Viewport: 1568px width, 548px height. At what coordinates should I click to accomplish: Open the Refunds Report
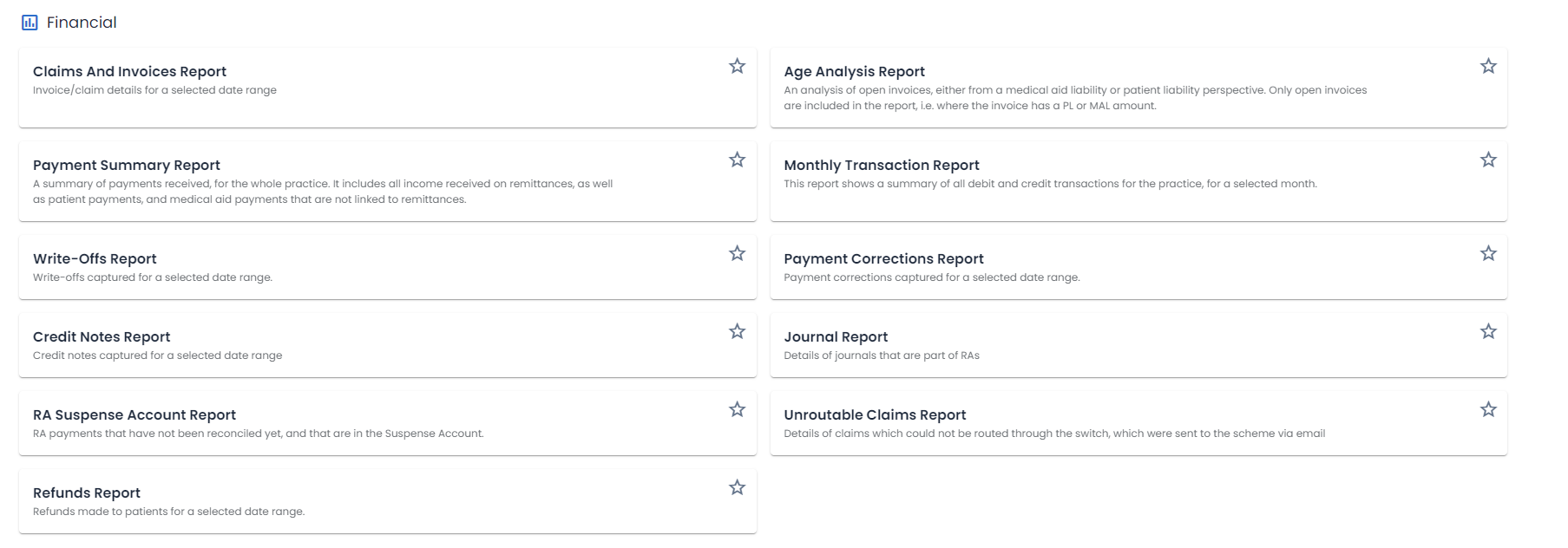pos(86,493)
